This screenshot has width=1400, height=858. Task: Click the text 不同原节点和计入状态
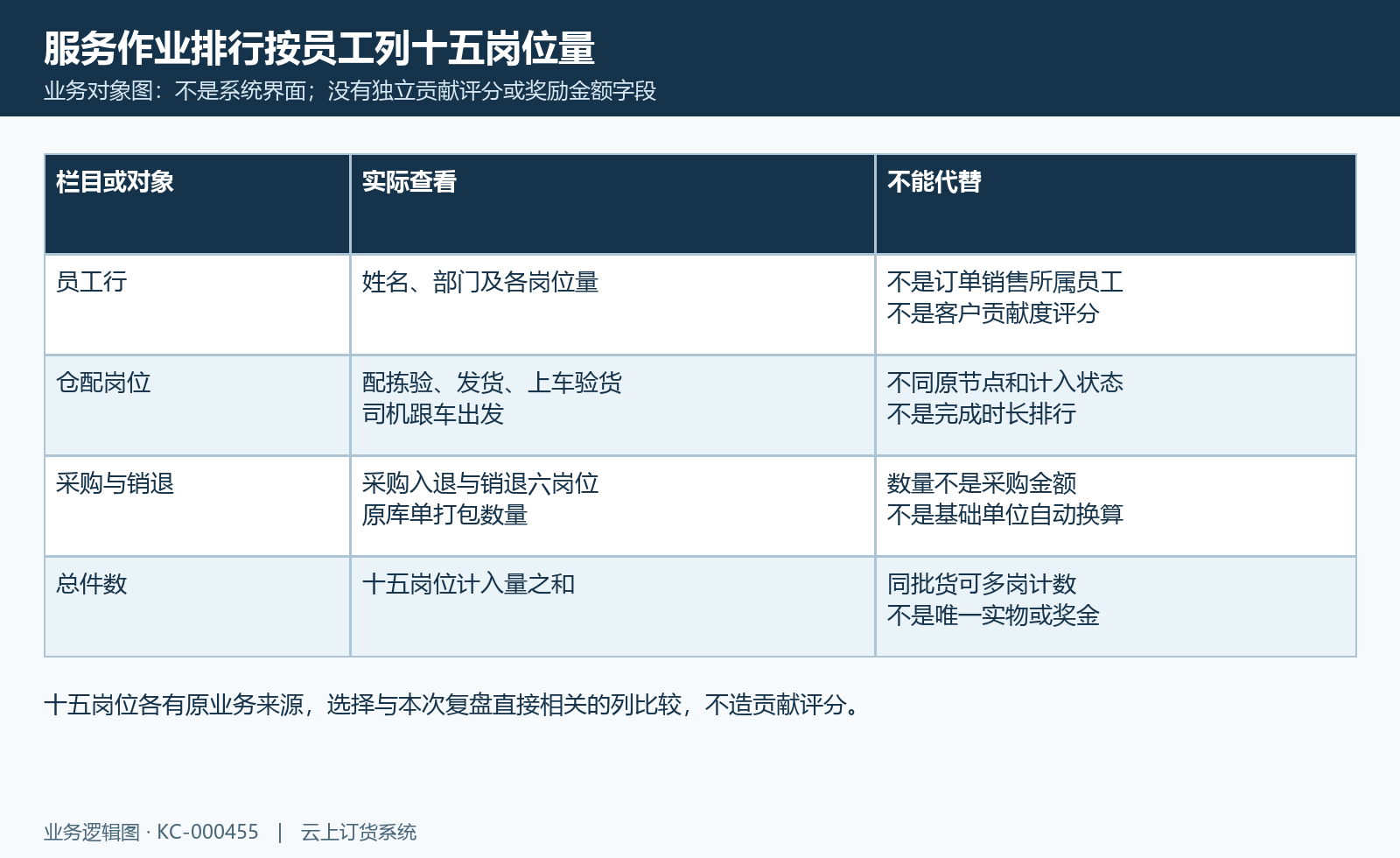click(x=1005, y=383)
